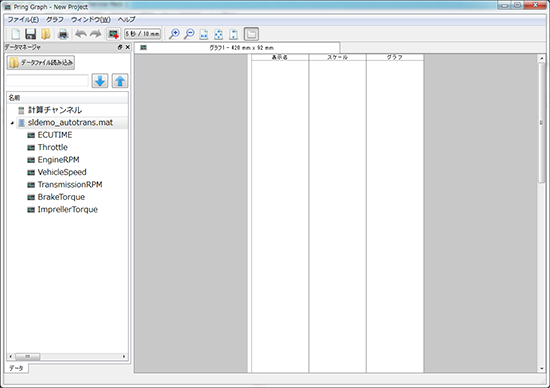Viewport: 550px width, 388px height.
Task: Float the データマネージャ panel
Action: point(120,47)
